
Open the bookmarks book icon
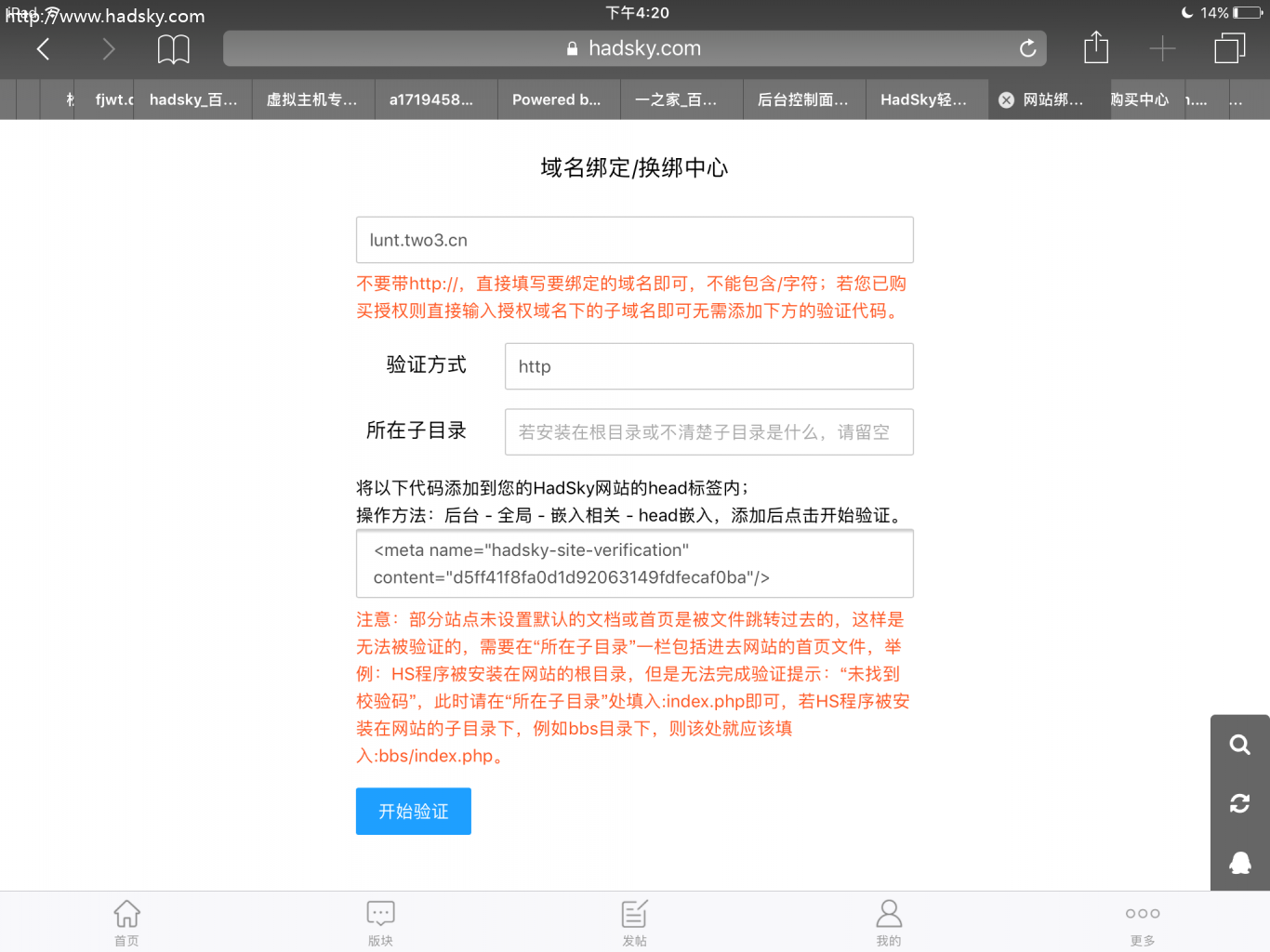point(174,48)
